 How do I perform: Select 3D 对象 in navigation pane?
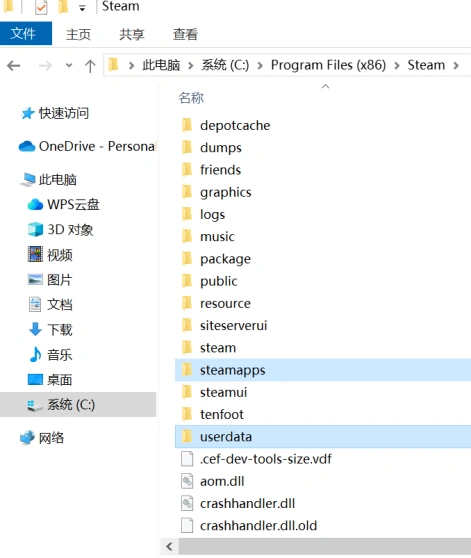click(60, 230)
